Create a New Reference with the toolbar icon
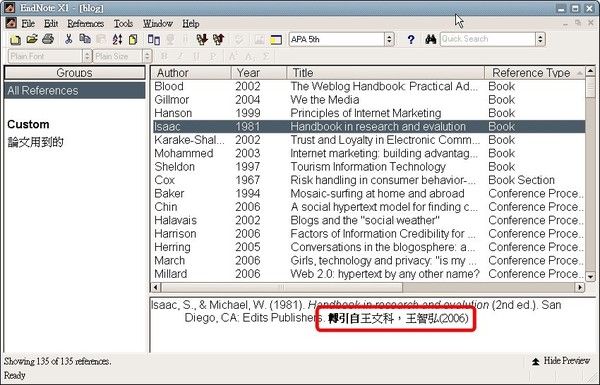This screenshot has width=600, height=385. click(133, 39)
